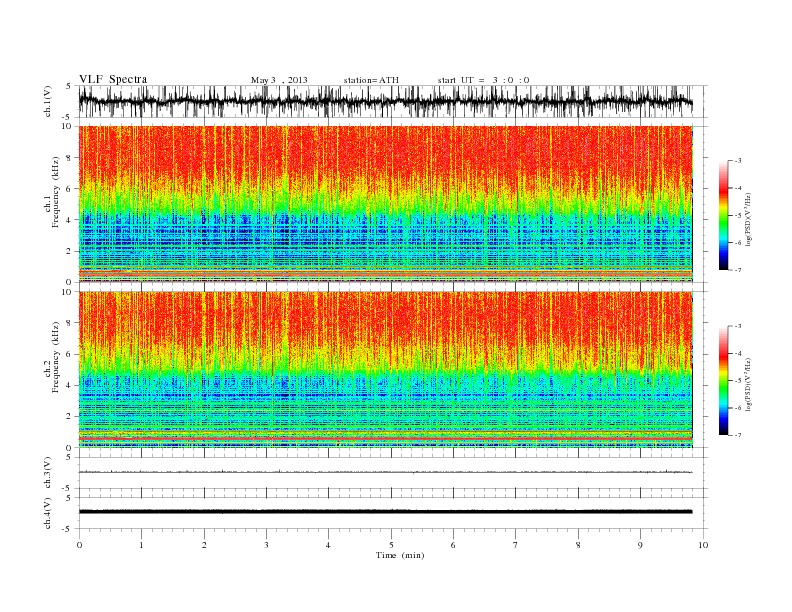Click the 'start UT = 3 :0 :0' label
Image resolution: width=792 pixels, height=612 pixels.
click(x=483, y=80)
